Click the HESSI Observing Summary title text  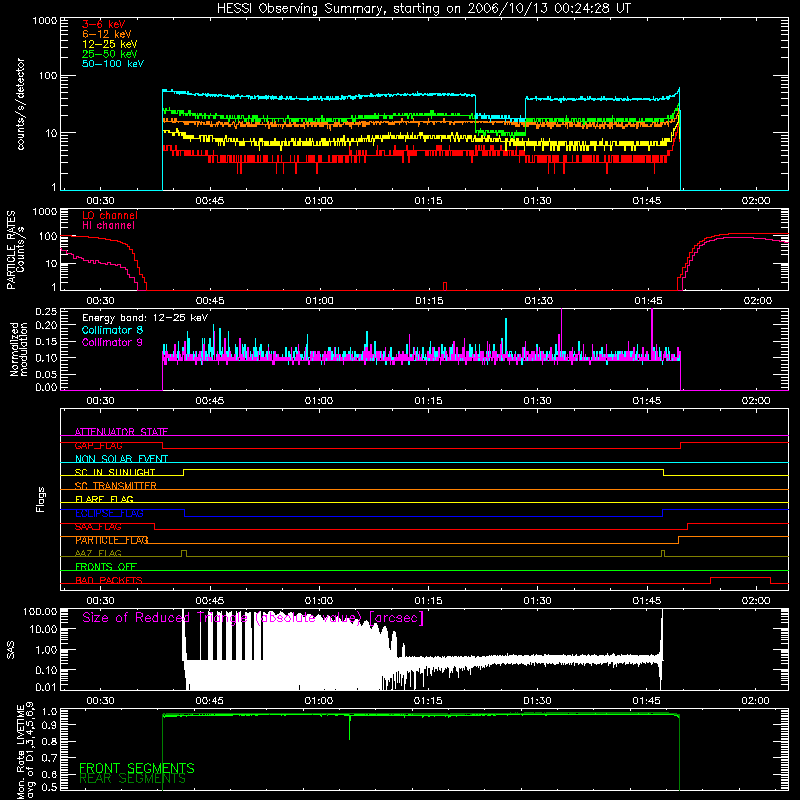(x=423, y=9)
